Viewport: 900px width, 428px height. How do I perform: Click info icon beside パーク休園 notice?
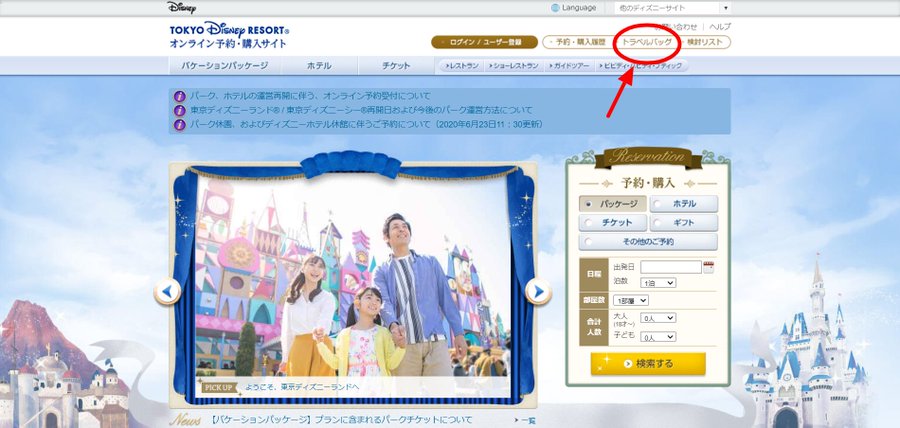pos(180,124)
